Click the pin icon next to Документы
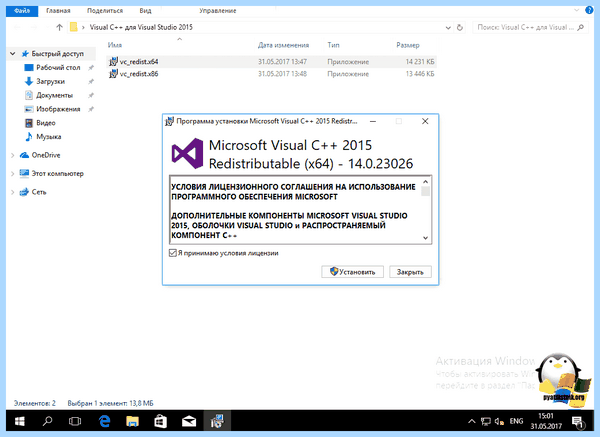 [x=91, y=95]
